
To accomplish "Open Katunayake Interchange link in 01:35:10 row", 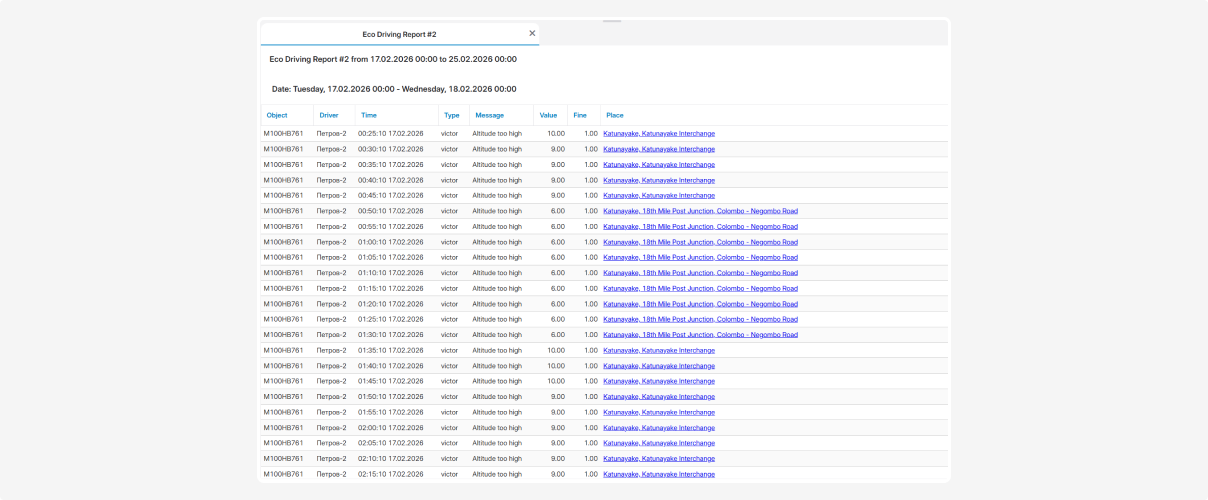I will coord(659,350).
